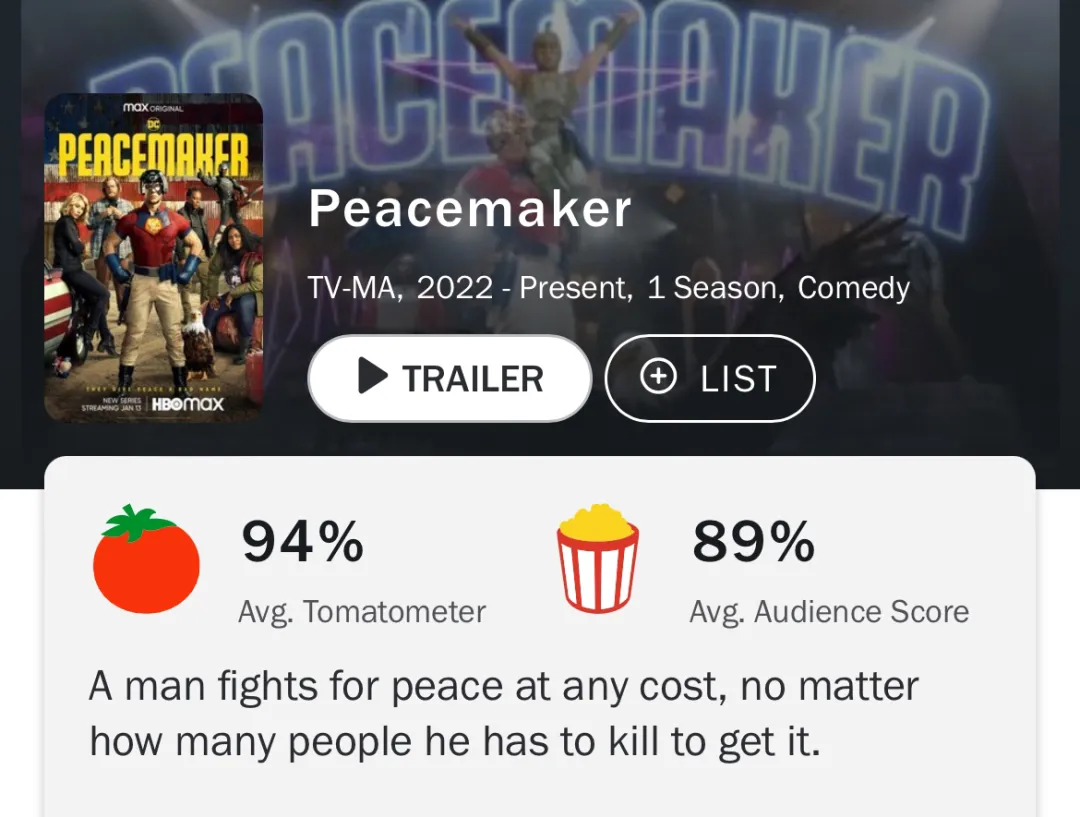Screen dimensions: 1080x817
Task: Open the Peacemaker poster thumbnail
Action: pyautogui.click(x=153, y=258)
